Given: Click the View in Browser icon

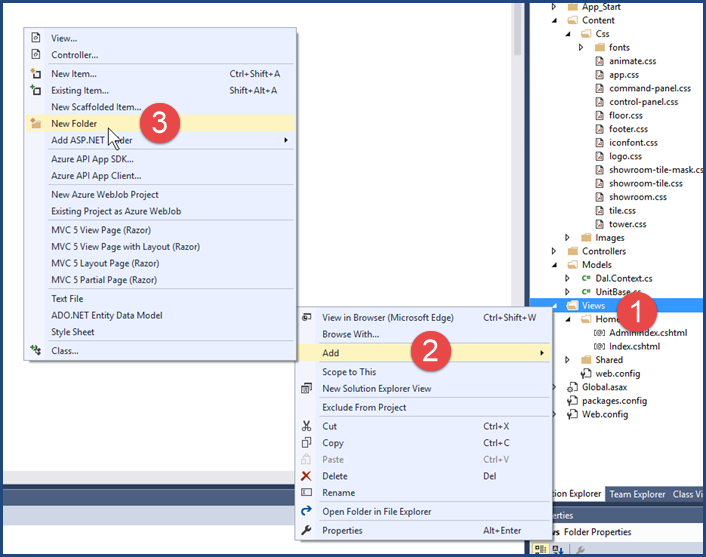Looking at the screenshot, I should (306, 318).
